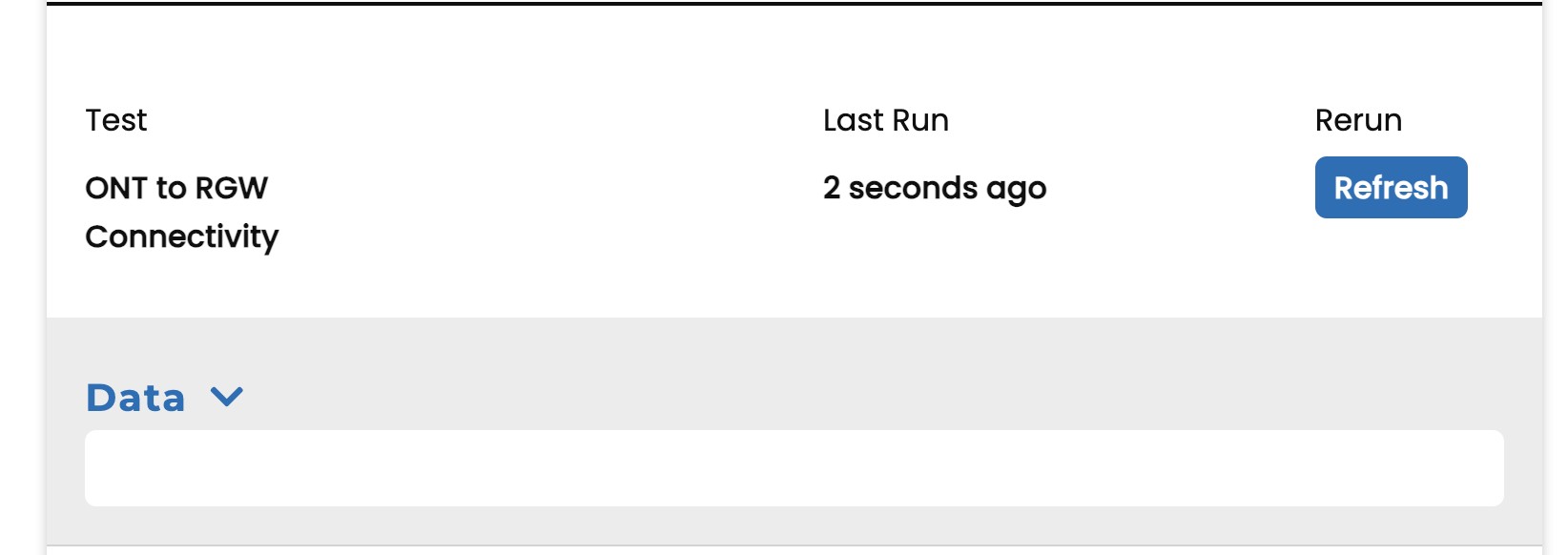
Task: Click the word 'ONT' in the test row
Action: click(x=115, y=188)
